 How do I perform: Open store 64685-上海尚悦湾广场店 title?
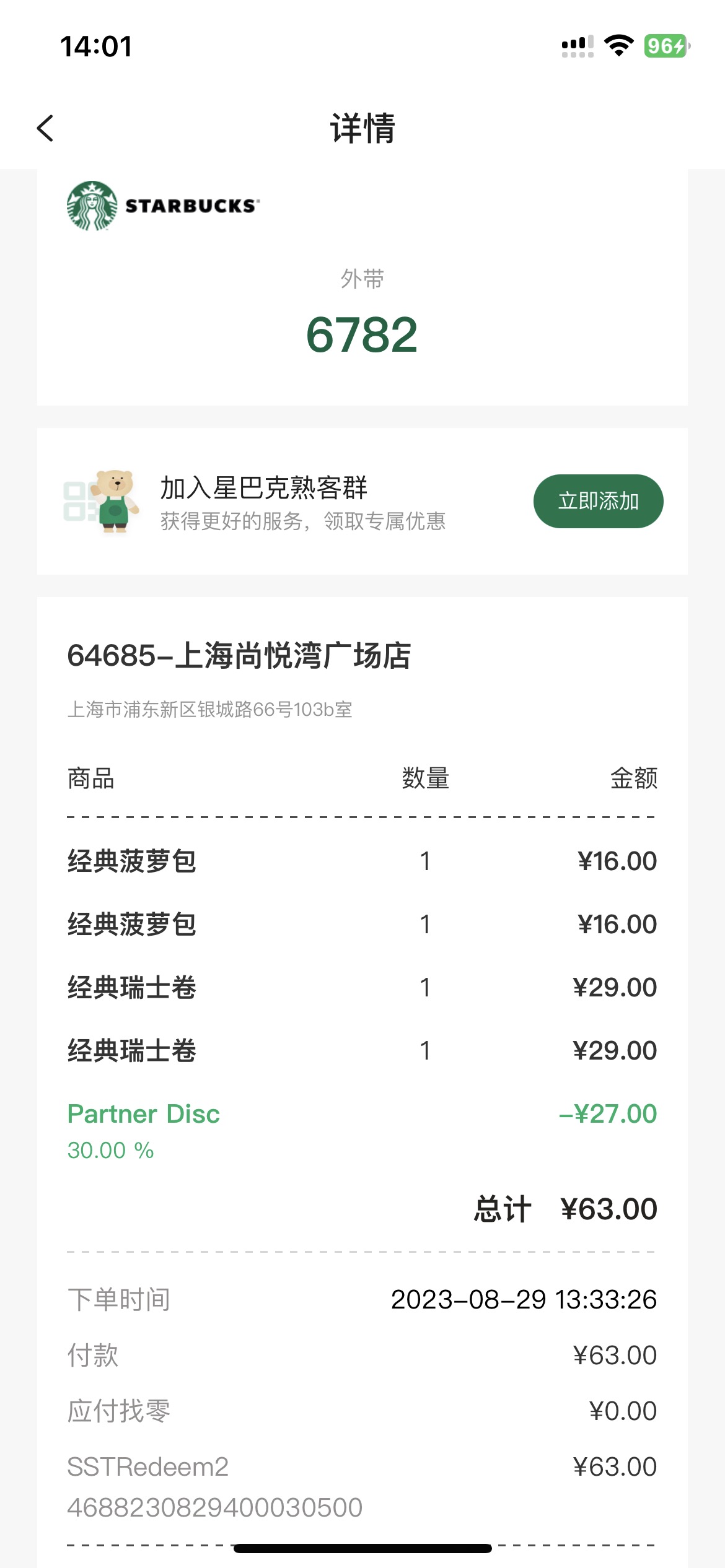239,656
